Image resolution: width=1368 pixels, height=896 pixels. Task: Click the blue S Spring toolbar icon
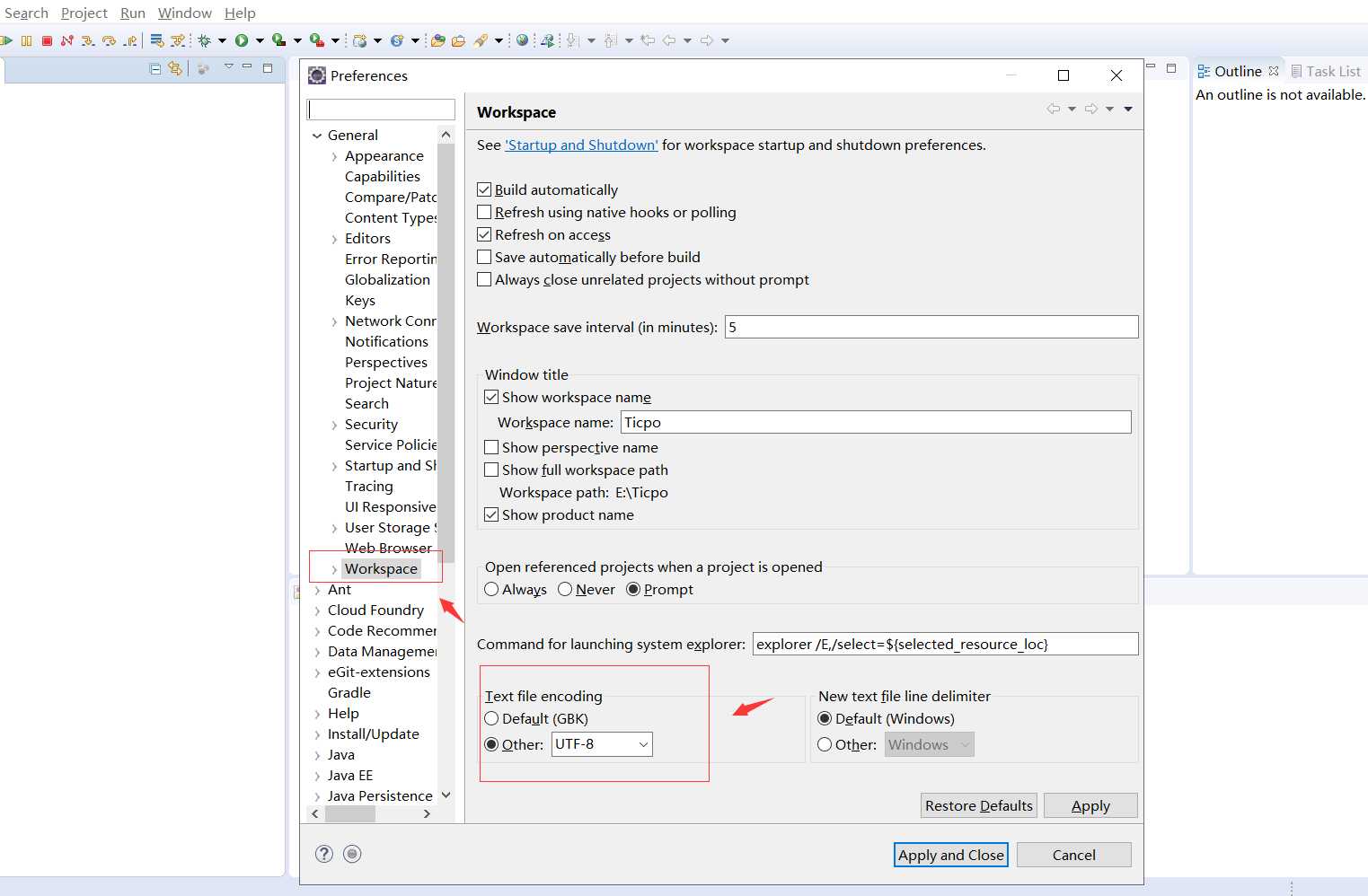coord(397,40)
